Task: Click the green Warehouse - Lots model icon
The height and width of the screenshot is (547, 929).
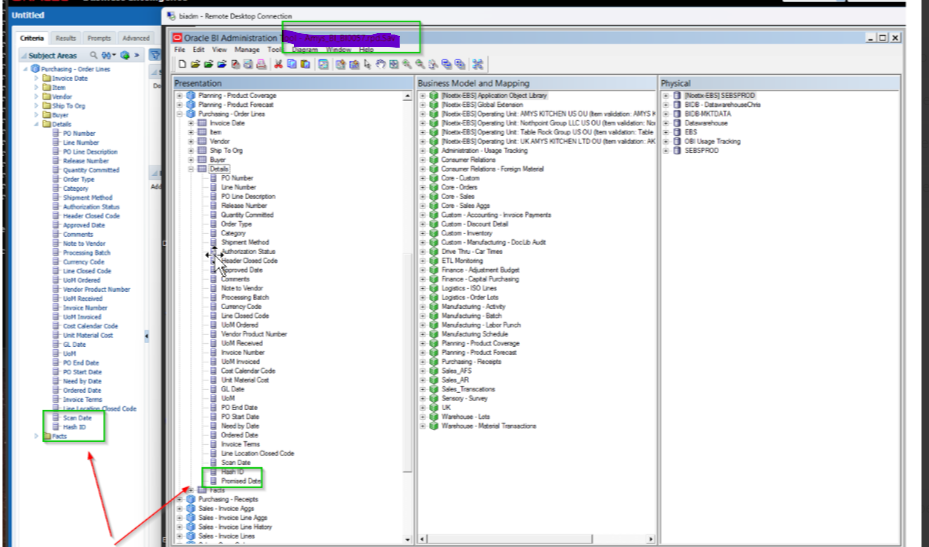Action: 434,417
